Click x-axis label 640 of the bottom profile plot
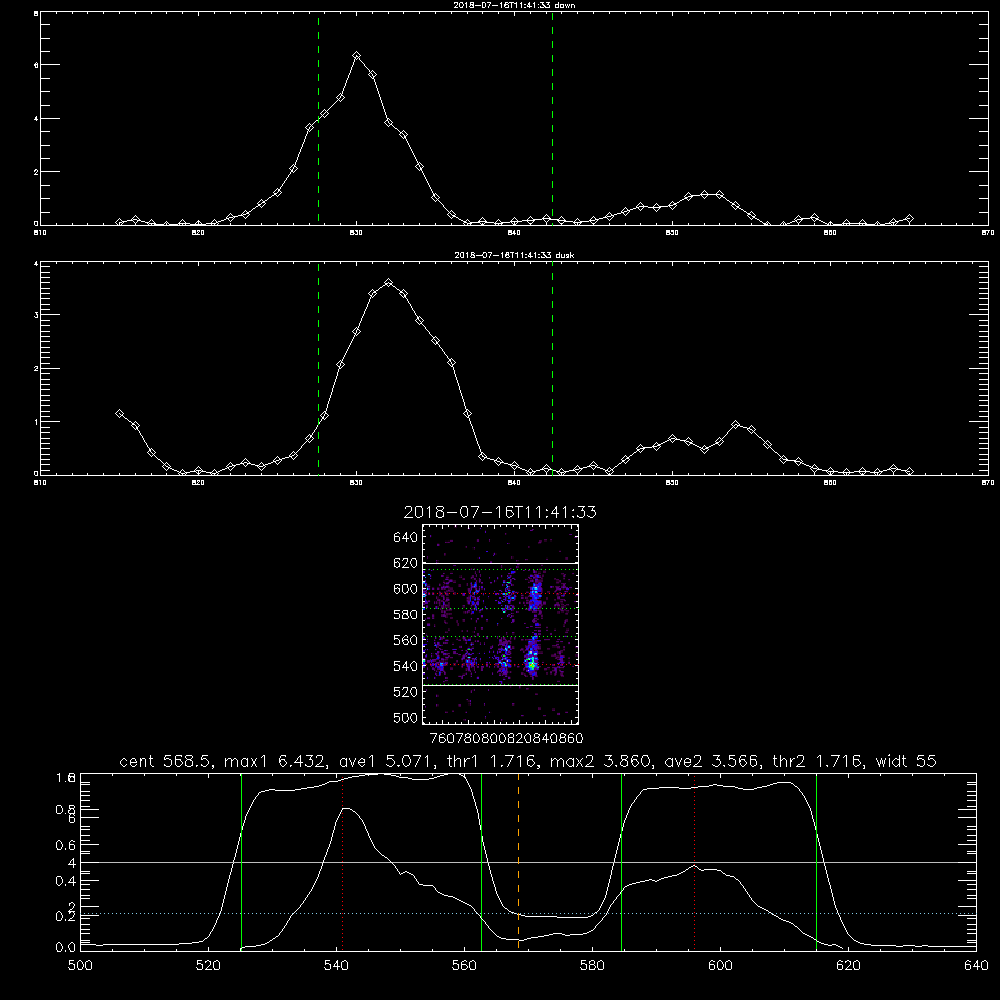 (976, 966)
